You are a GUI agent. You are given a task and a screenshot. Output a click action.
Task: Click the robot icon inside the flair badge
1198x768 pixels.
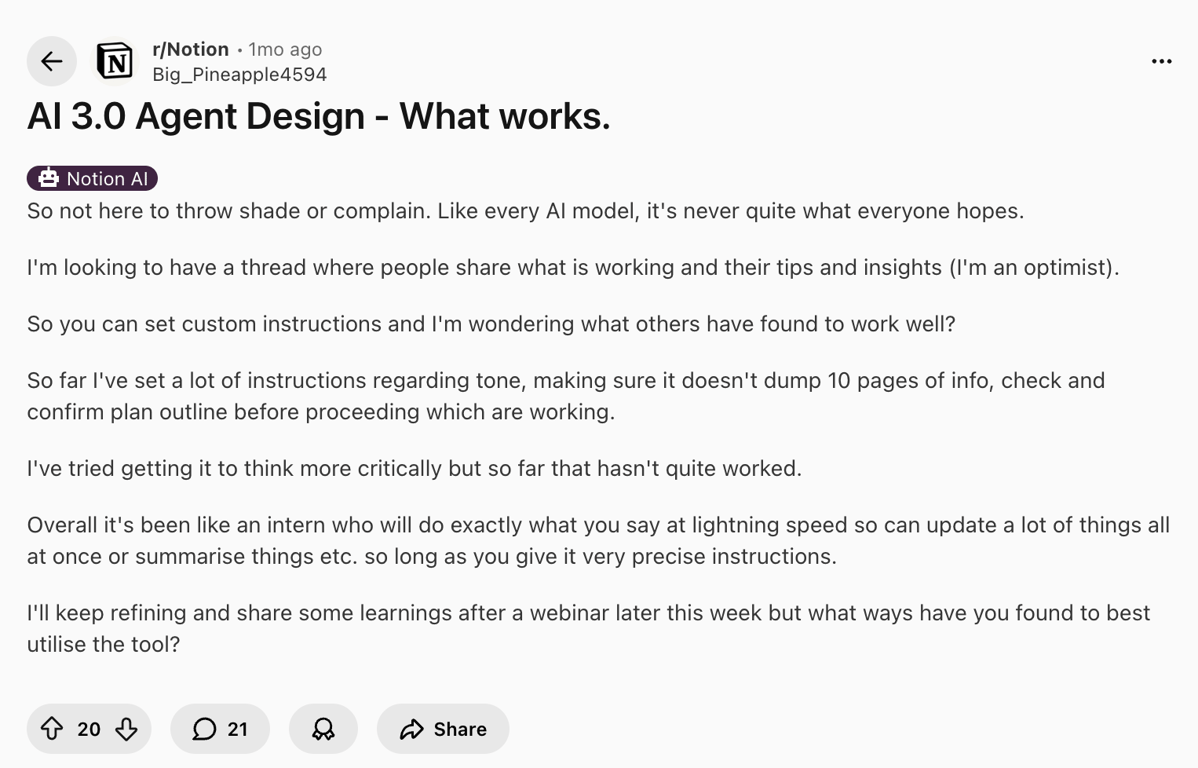[47, 178]
